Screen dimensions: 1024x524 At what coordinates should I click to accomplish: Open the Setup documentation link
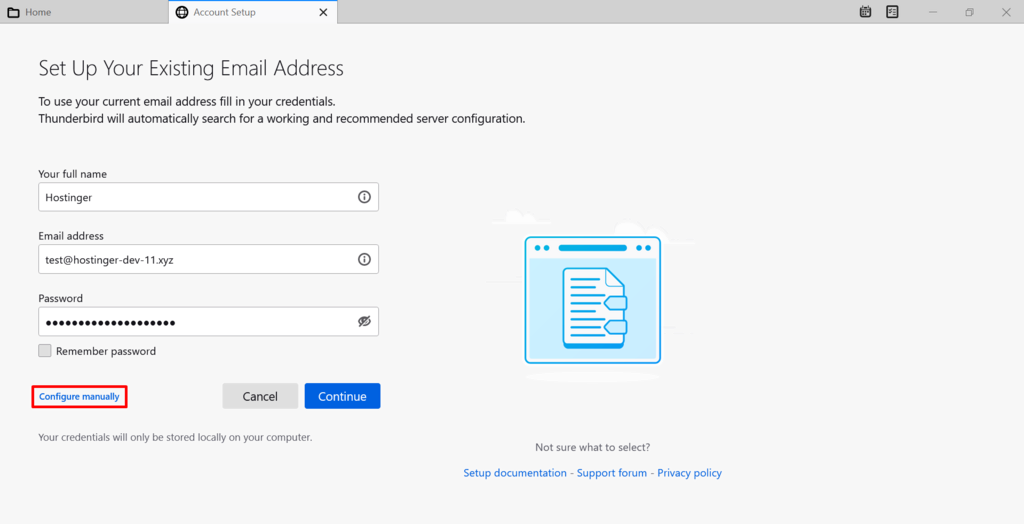tap(515, 473)
